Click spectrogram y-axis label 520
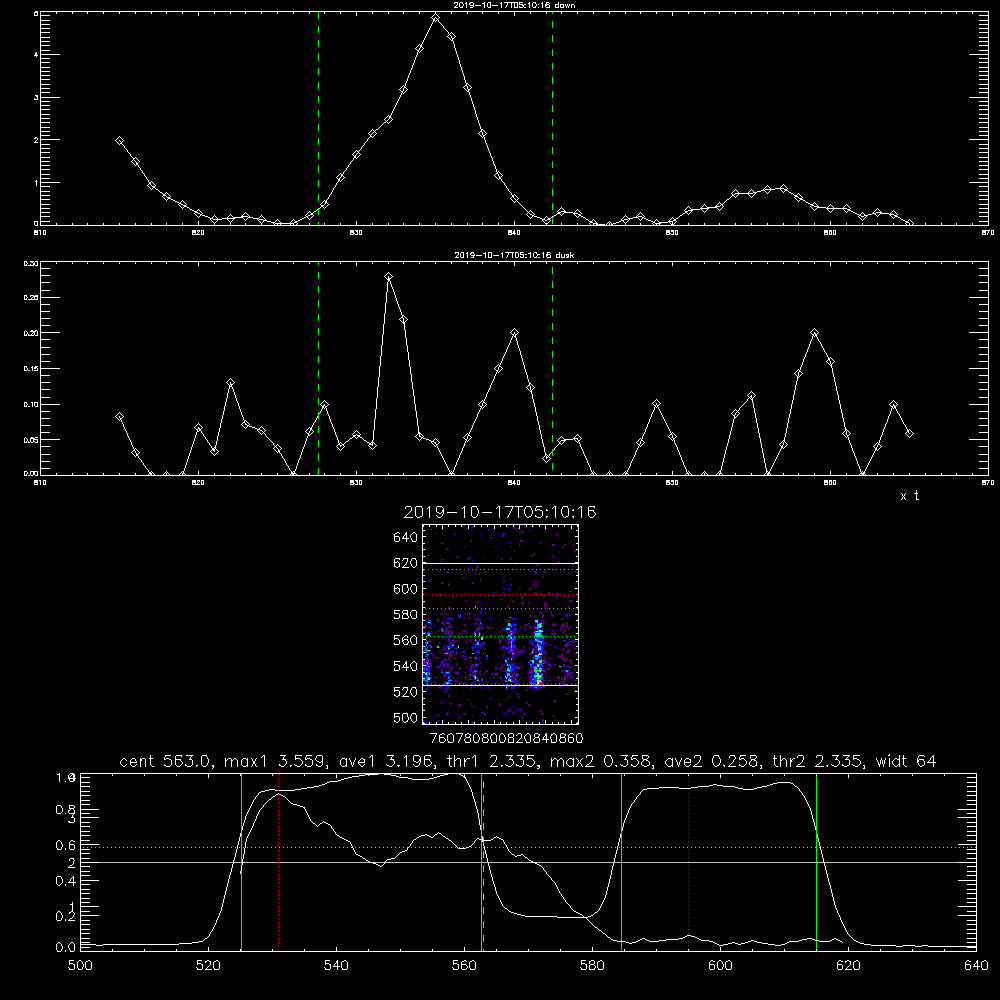This screenshot has width=1000, height=1000. pos(405,692)
